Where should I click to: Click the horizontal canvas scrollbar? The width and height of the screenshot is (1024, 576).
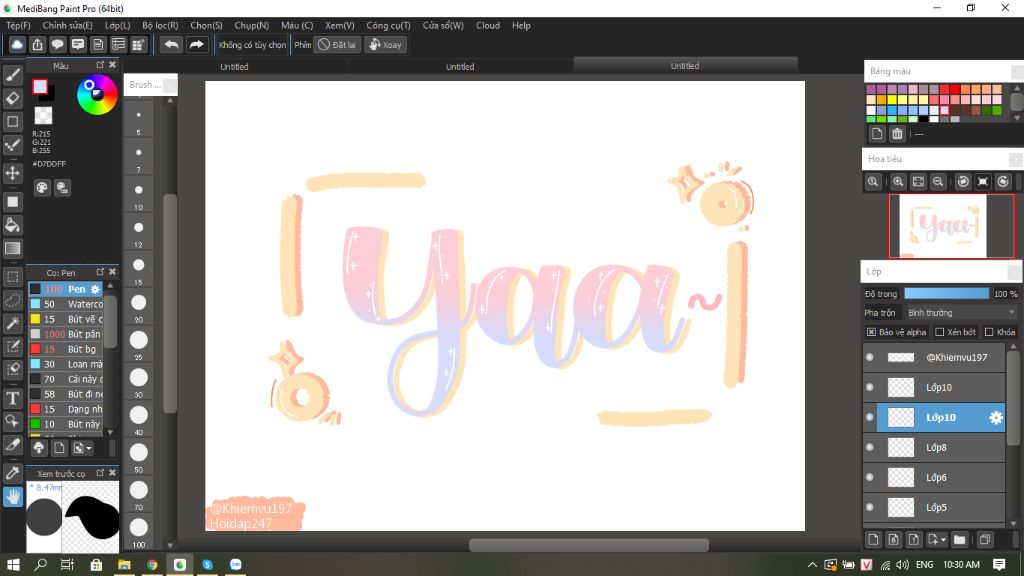588,545
